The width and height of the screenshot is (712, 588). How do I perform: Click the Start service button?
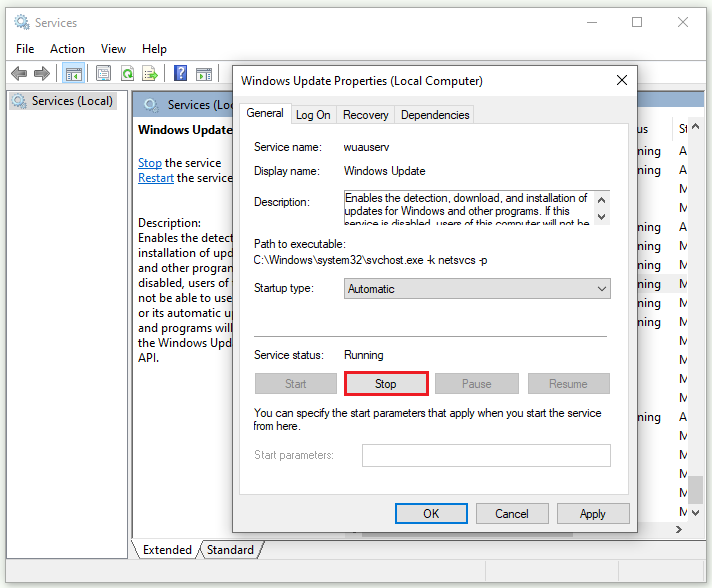296,384
